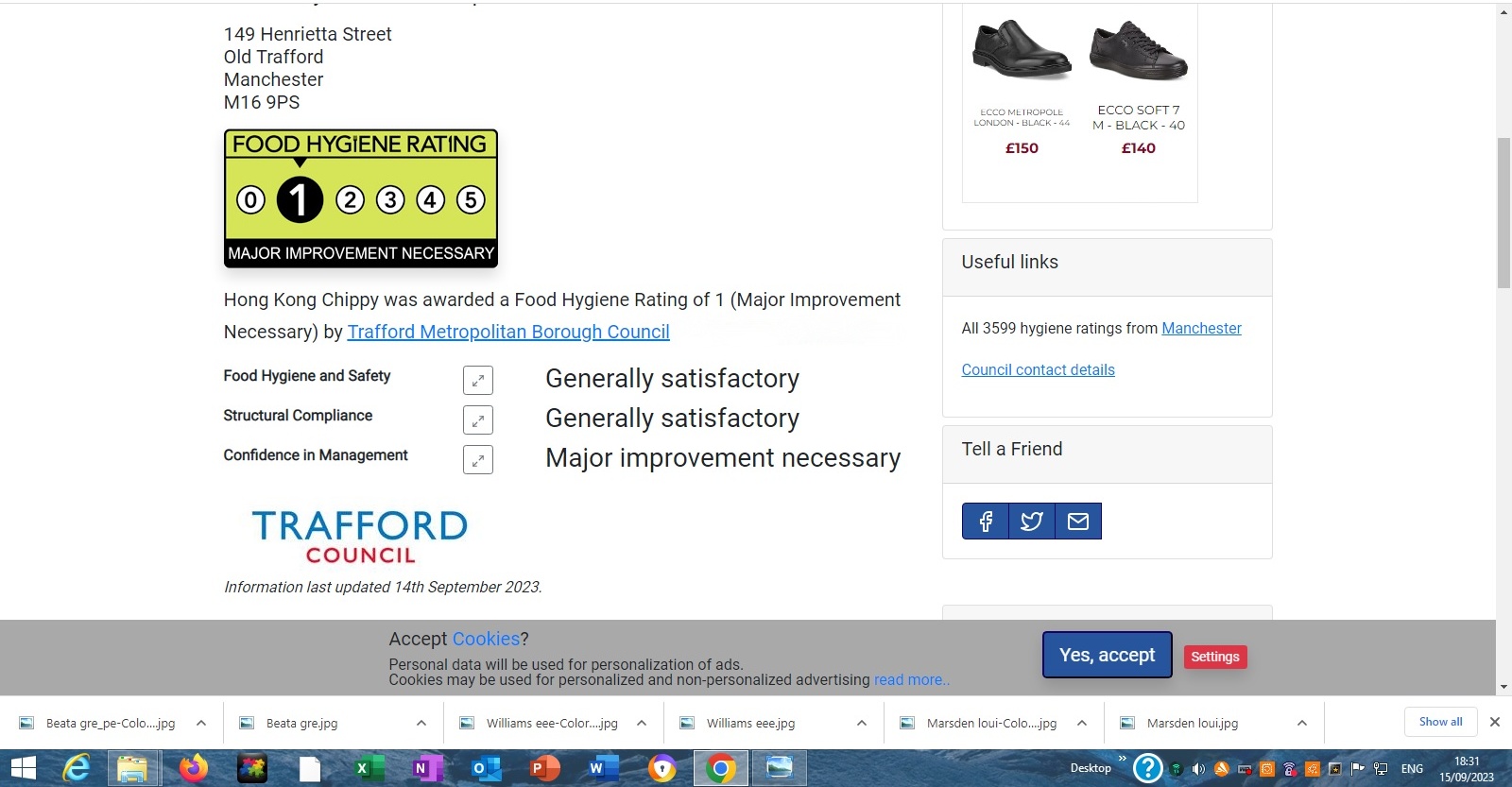
Task: Show all downloads
Action: pyautogui.click(x=1440, y=722)
